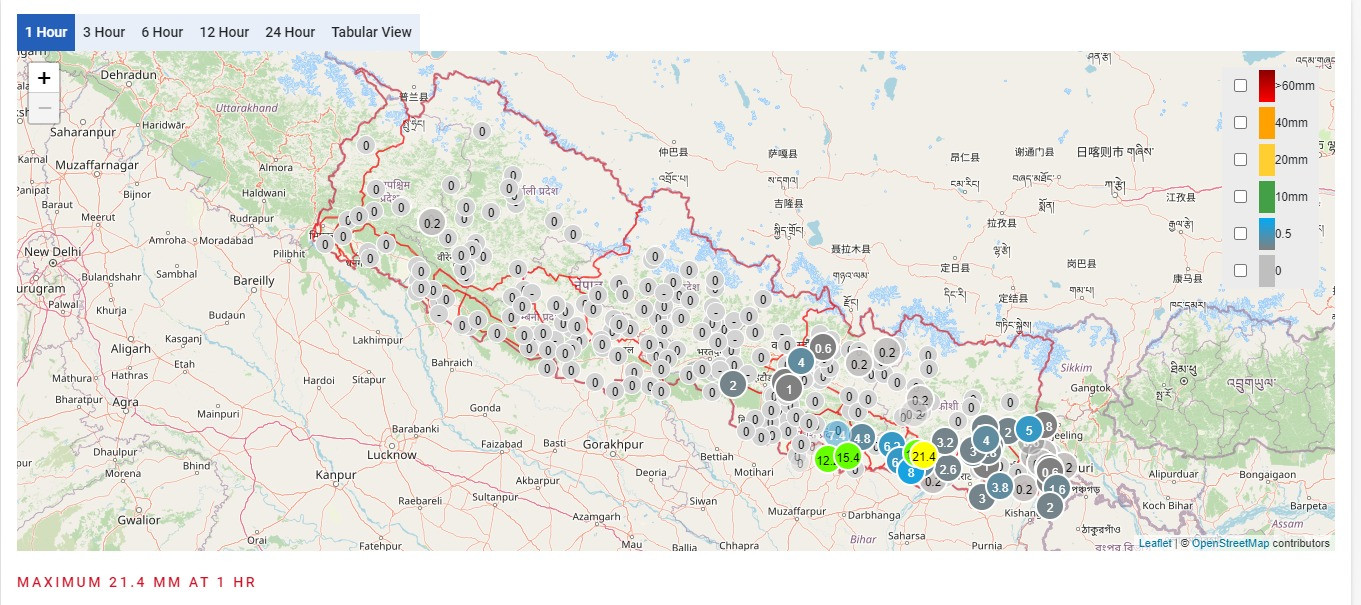Check the 20mm rainfall legend filter
This screenshot has width=1361, height=605.
coord(1241,159)
